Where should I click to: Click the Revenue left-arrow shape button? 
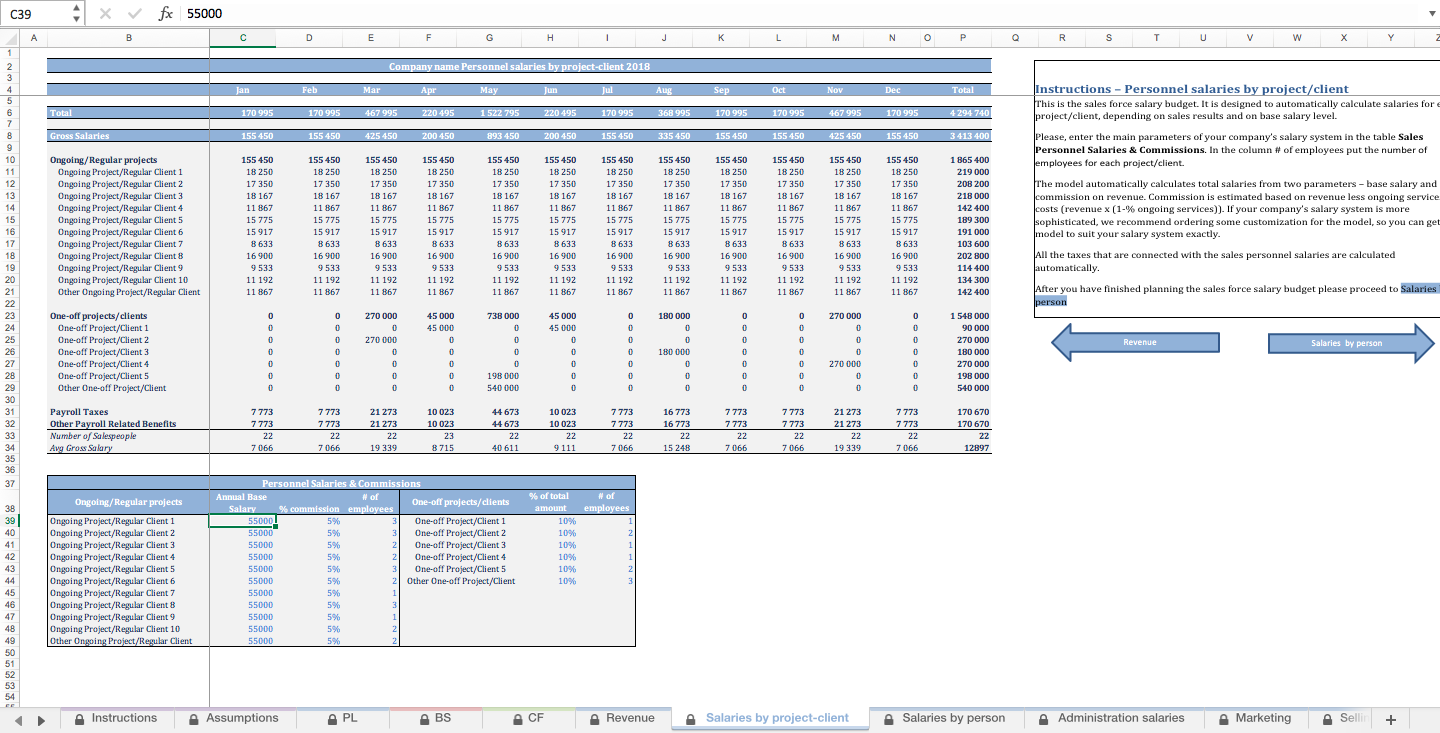coord(1136,342)
